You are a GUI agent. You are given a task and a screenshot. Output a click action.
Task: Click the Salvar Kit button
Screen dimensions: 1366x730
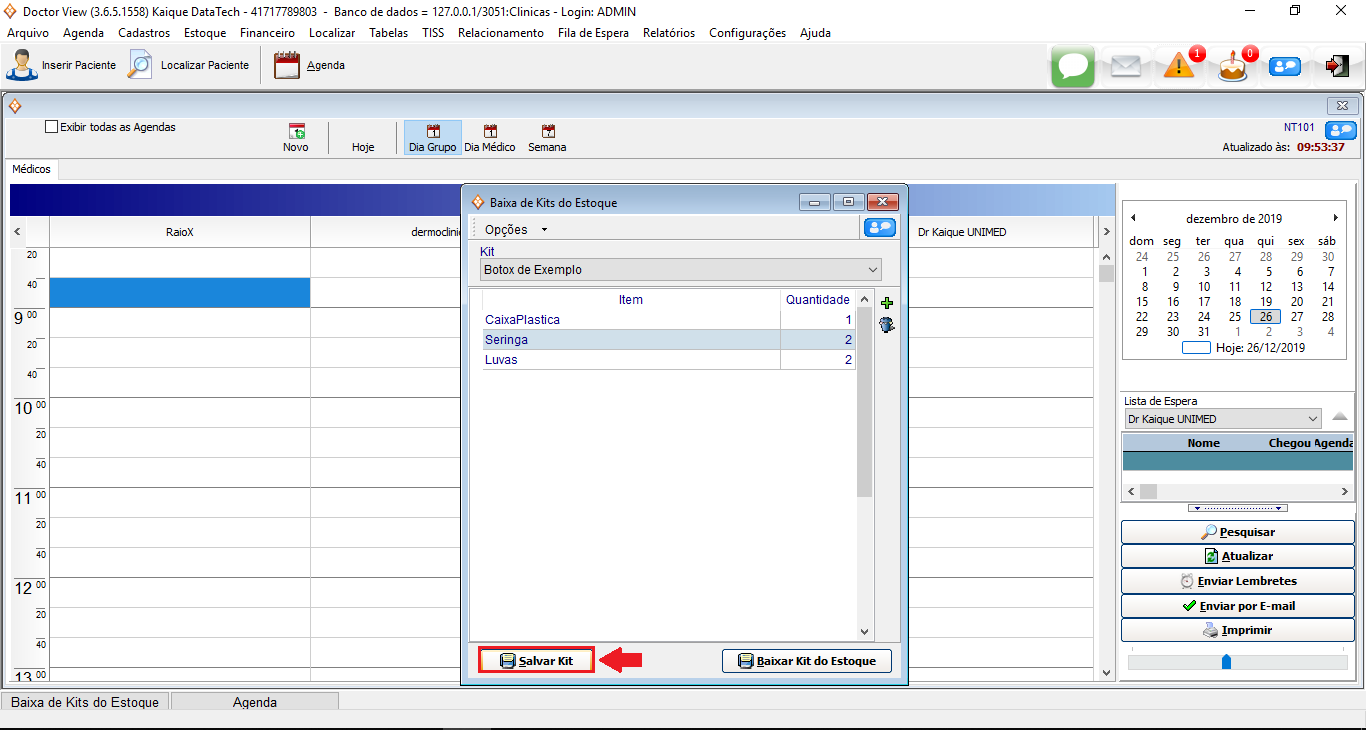[537, 661]
